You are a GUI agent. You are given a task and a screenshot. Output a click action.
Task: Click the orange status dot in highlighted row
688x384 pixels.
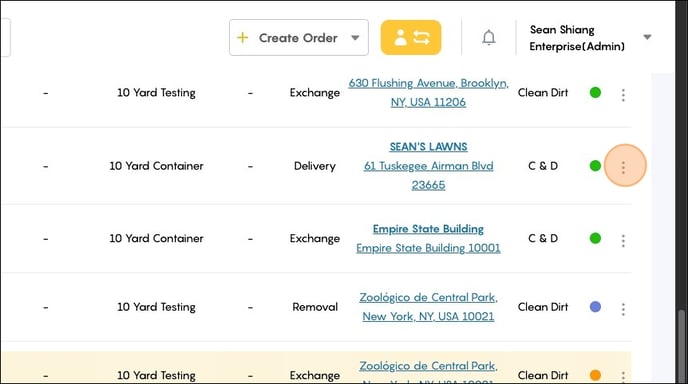(x=595, y=375)
